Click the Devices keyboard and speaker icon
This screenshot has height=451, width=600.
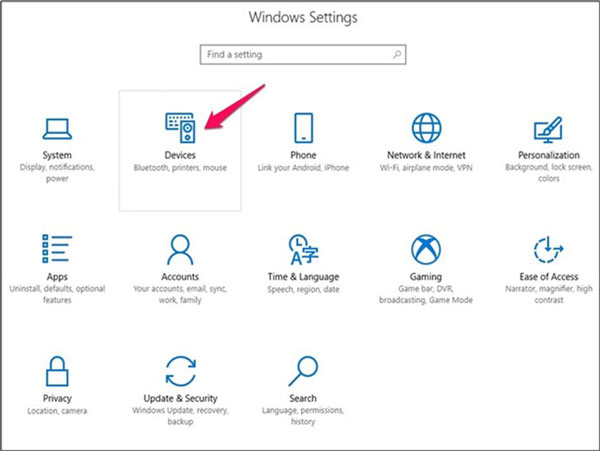(x=180, y=128)
